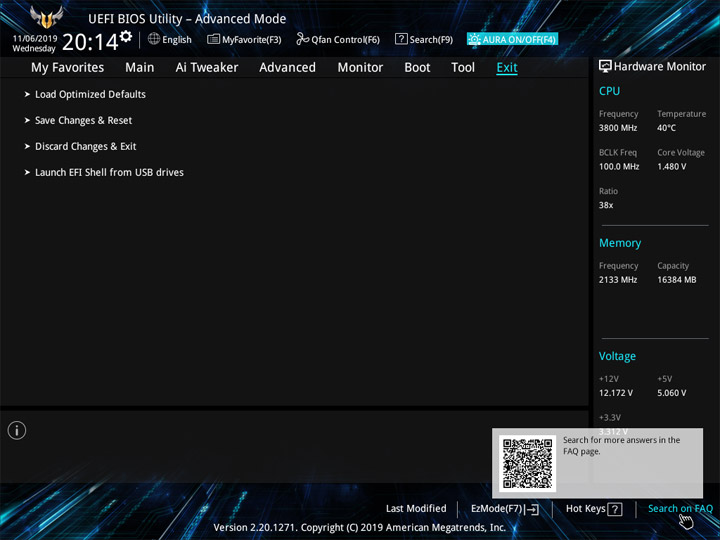Click the CPU frequency value 3800 MHz
This screenshot has width=720, height=540.
click(618, 128)
